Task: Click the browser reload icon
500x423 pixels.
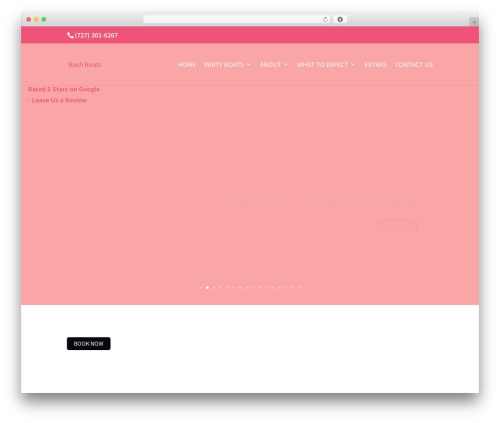Action: [325, 19]
